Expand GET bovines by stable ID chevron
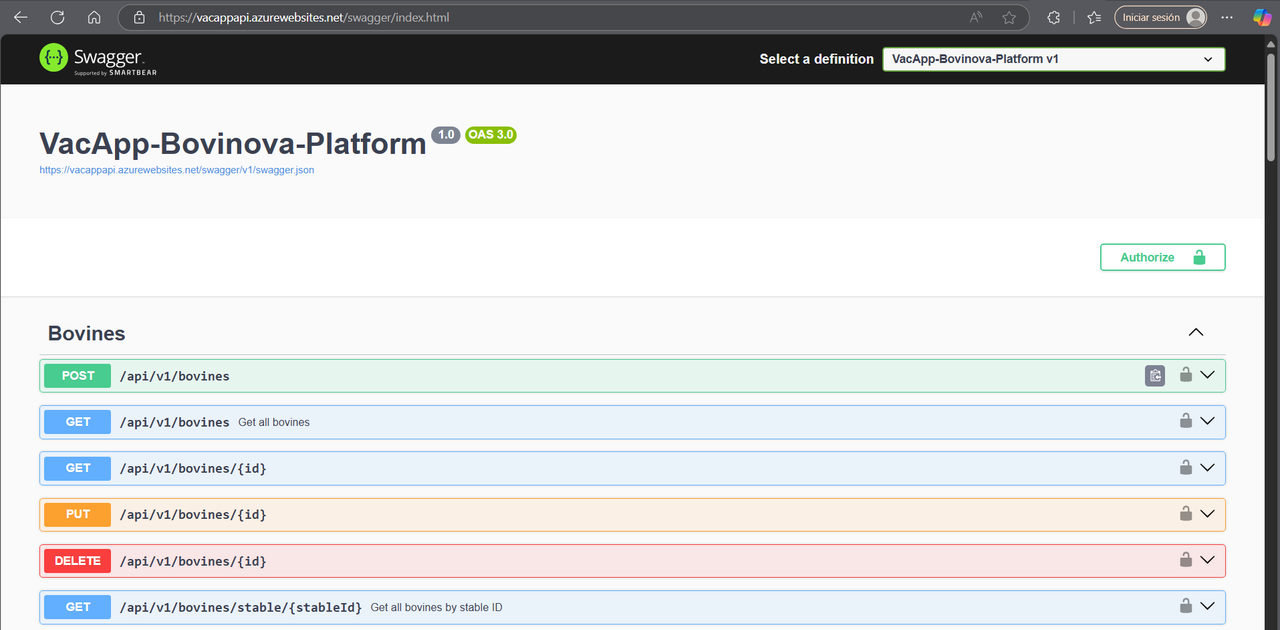1280x630 pixels. point(1207,606)
